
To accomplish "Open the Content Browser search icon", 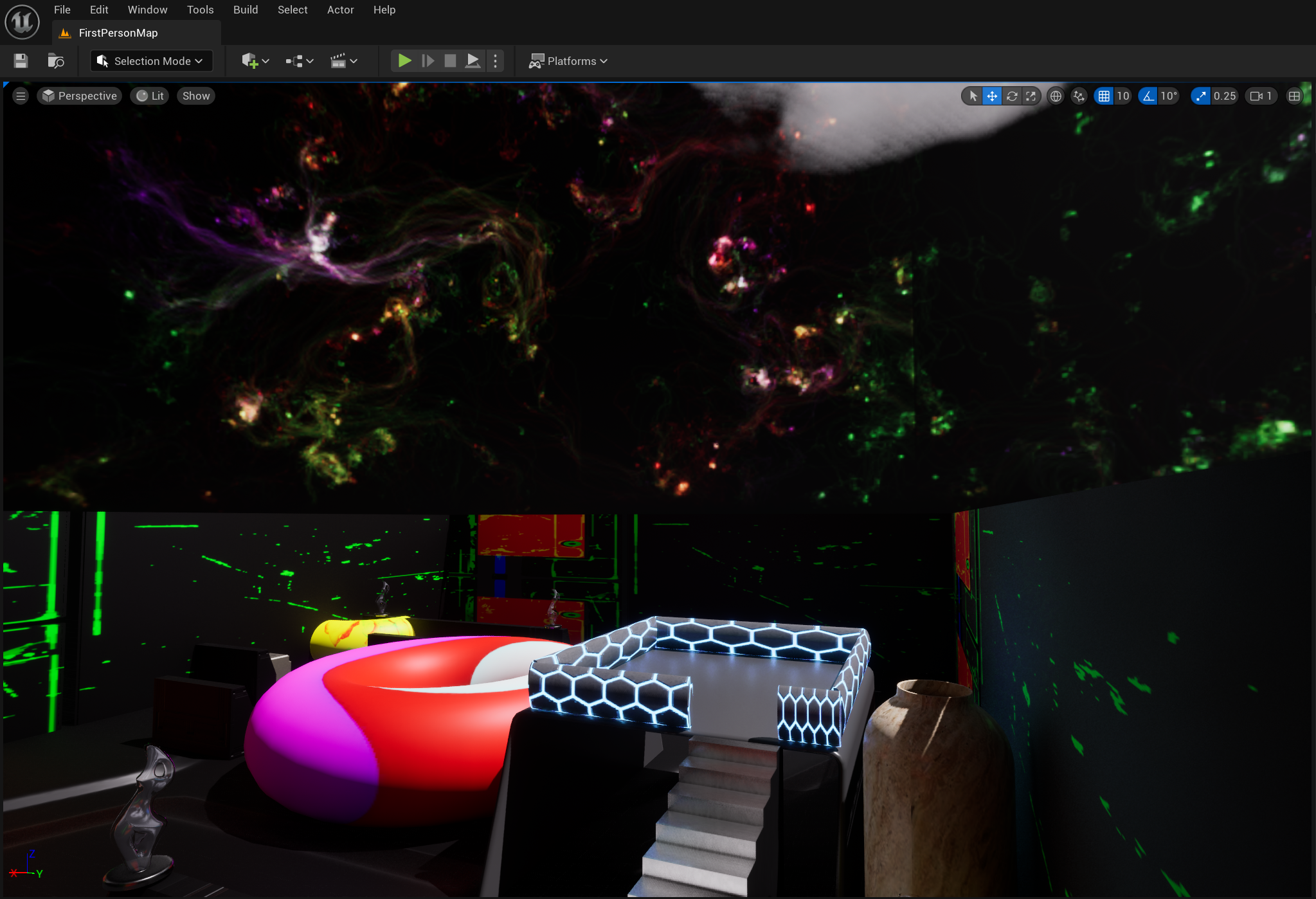I will (56, 61).
